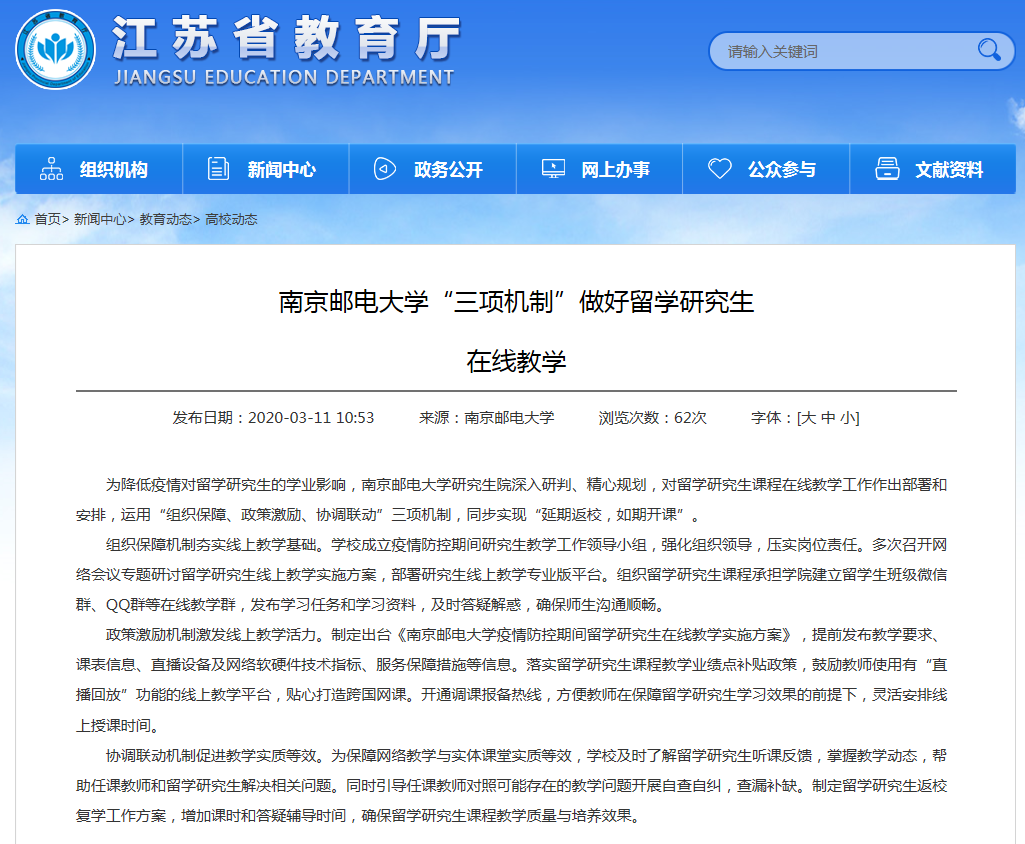Select the 政务公开 navigation tab

pyautogui.click(x=448, y=170)
